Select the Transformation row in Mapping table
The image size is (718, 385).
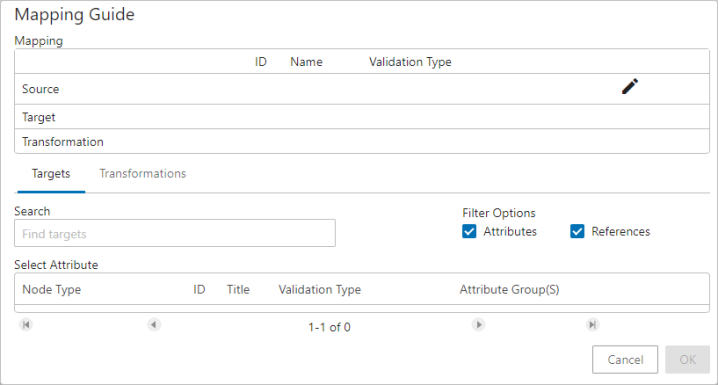(x=362, y=141)
